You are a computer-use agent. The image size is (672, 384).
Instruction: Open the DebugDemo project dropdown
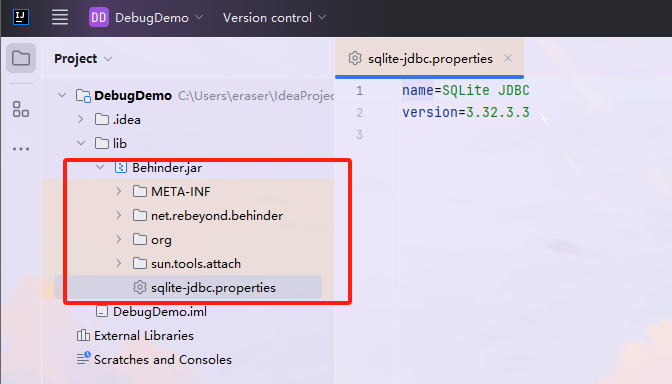pyautogui.click(x=159, y=18)
